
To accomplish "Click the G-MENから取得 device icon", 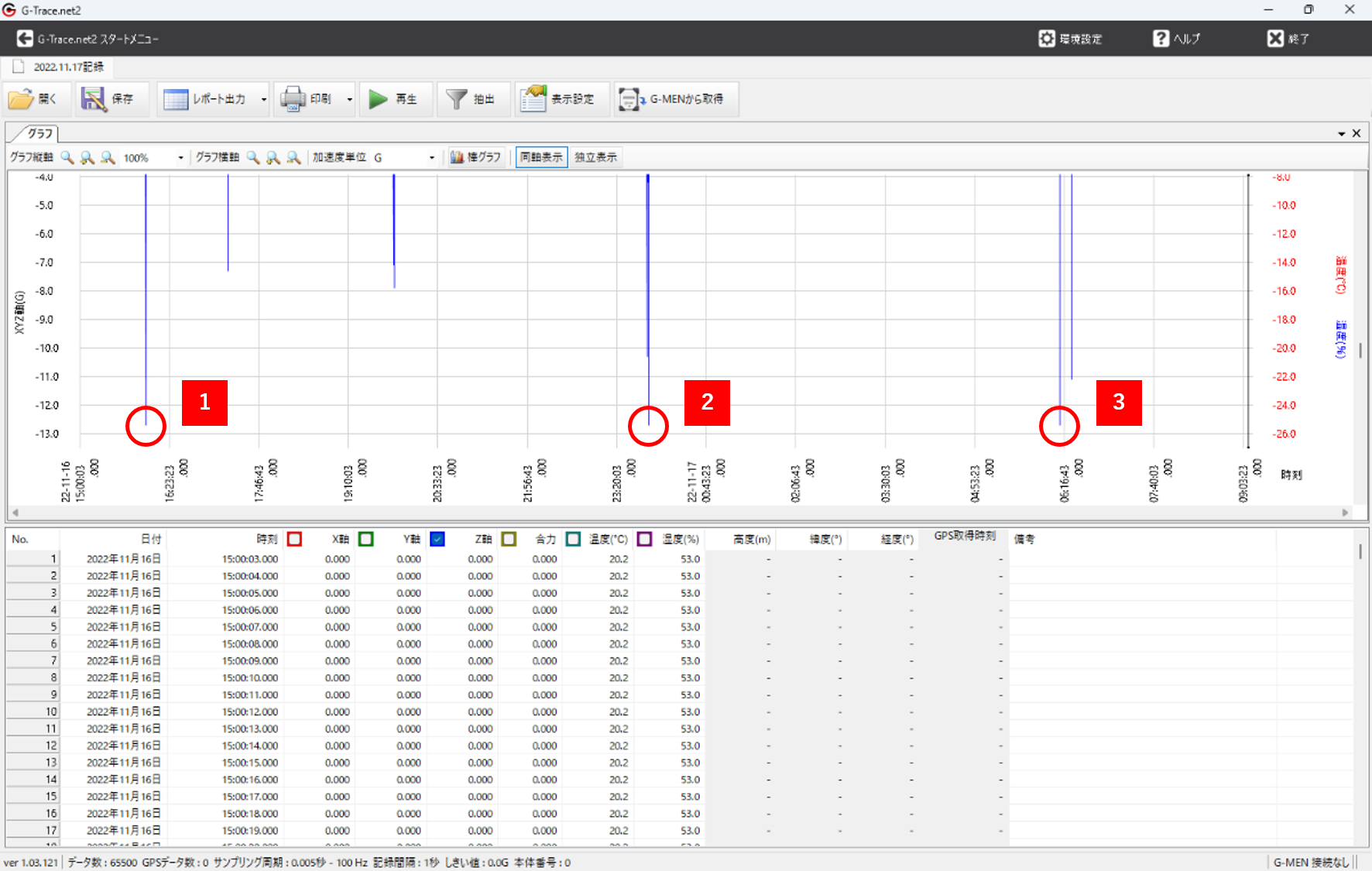I will [631, 99].
